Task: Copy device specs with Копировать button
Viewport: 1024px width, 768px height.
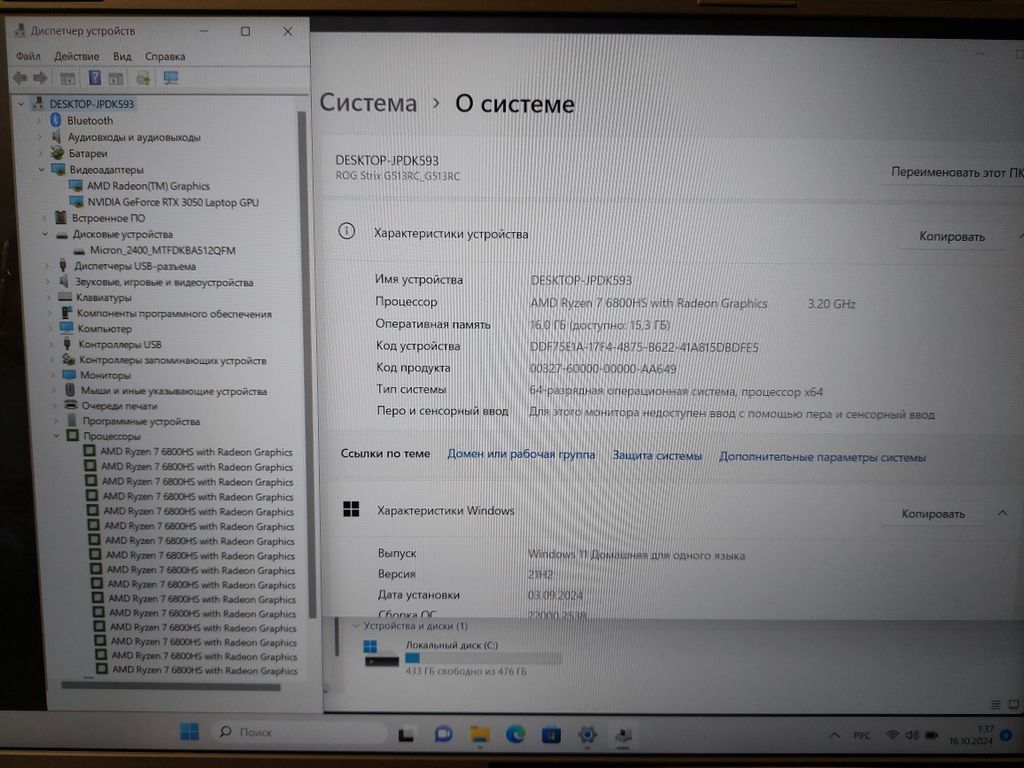Action: (x=952, y=236)
